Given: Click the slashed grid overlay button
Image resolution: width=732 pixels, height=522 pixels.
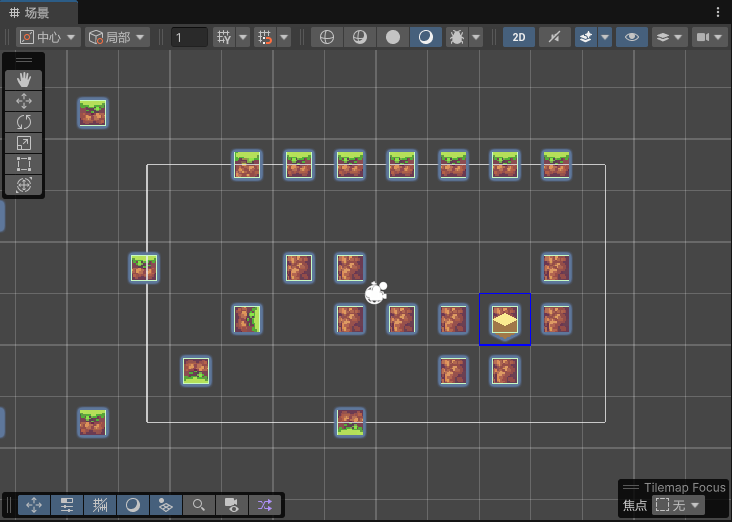Looking at the screenshot, I should [100, 505].
